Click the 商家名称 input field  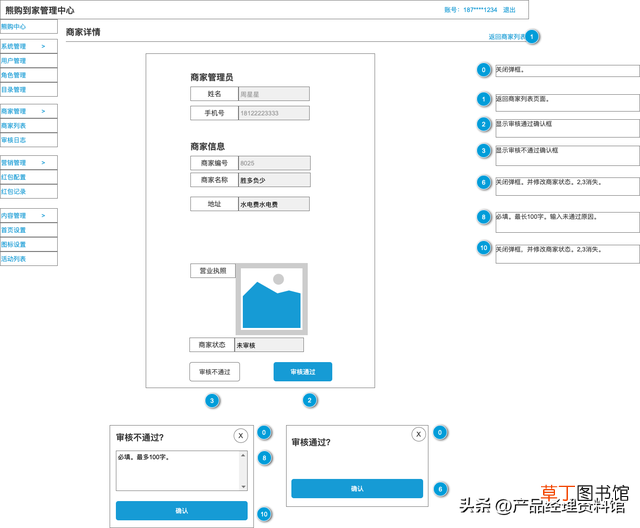274,180
